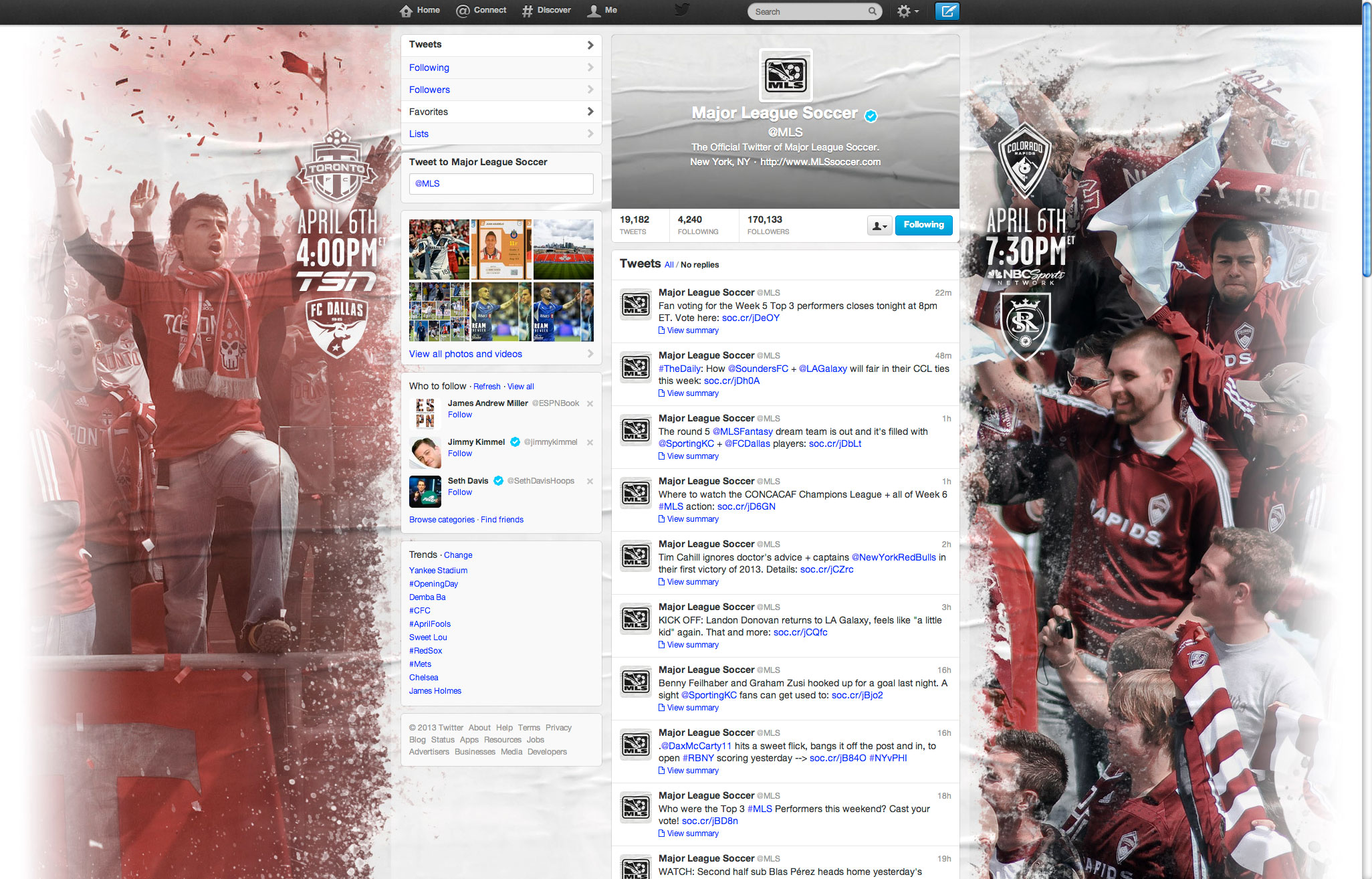View summary of the Landon Donovan tweet

point(689,645)
